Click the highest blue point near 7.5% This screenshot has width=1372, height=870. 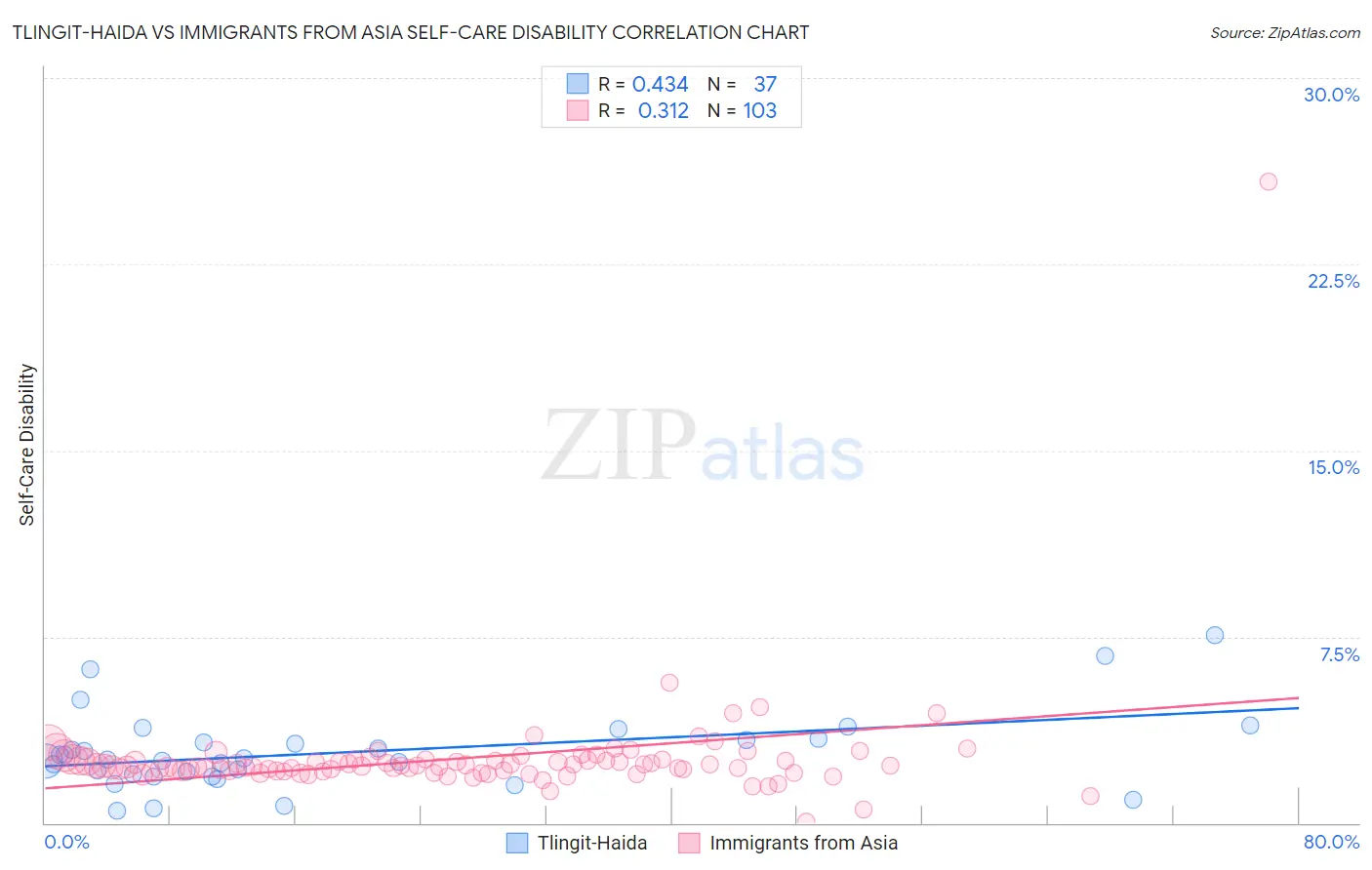coord(1214,635)
